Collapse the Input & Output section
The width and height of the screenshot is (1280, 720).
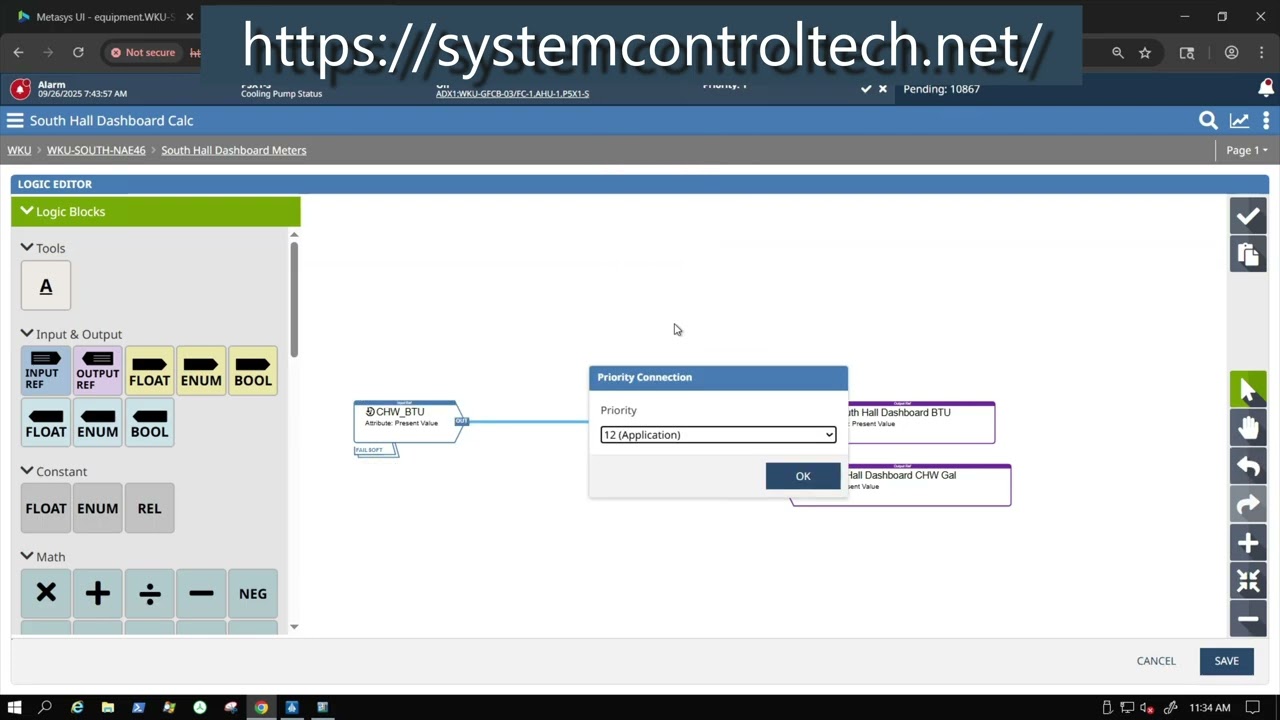[x=27, y=334]
